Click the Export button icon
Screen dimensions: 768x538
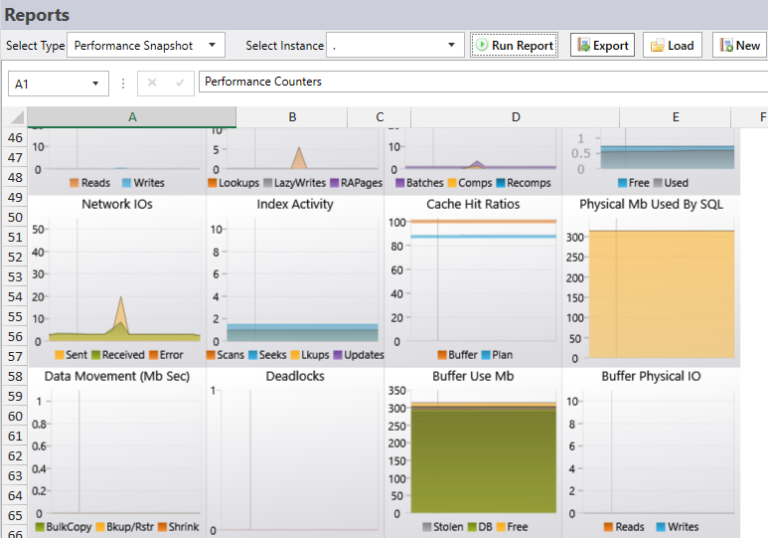(582, 45)
